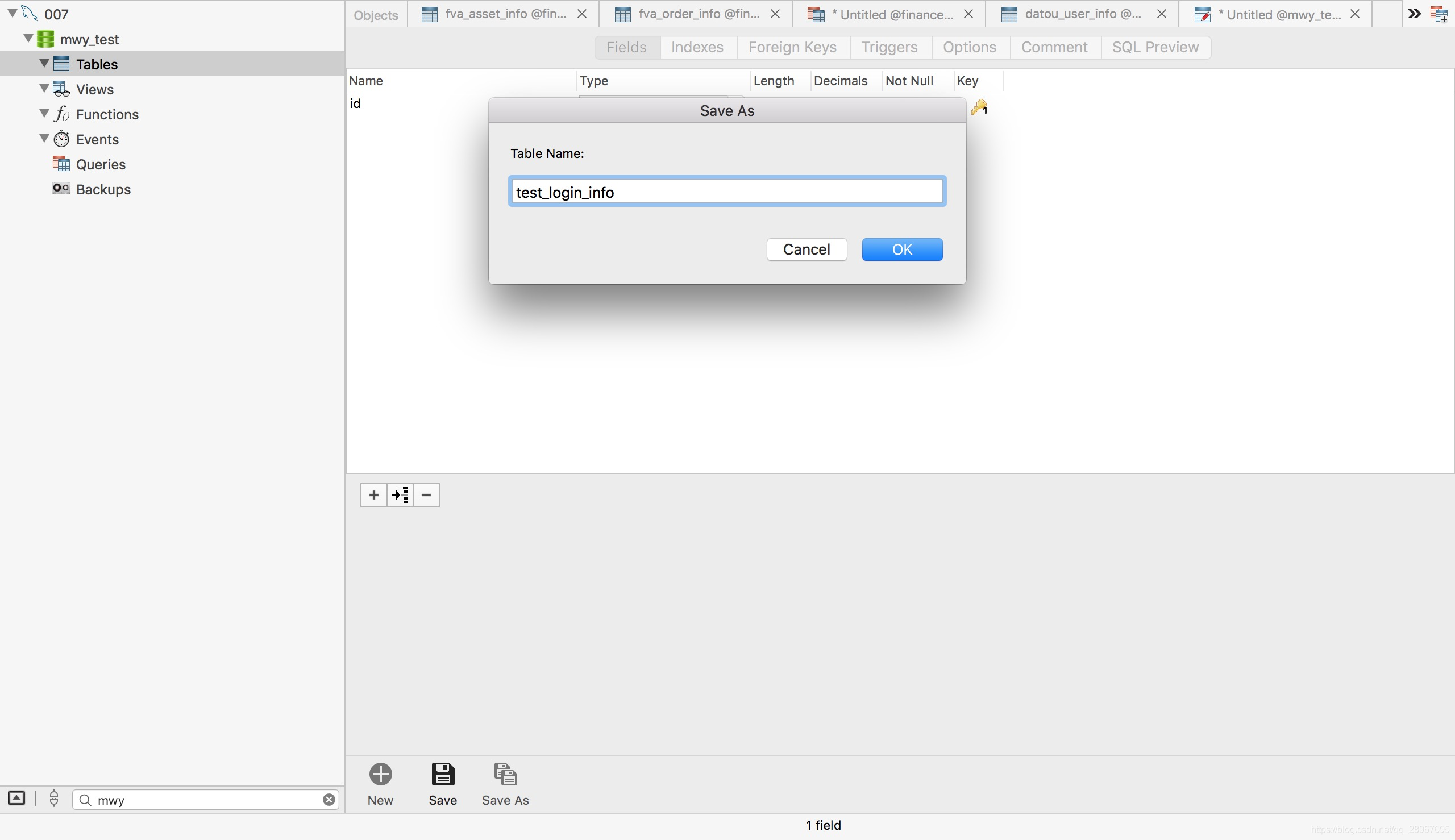Switch to the Indexes tab
This screenshot has height=840, width=1455.
tap(697, 47)
